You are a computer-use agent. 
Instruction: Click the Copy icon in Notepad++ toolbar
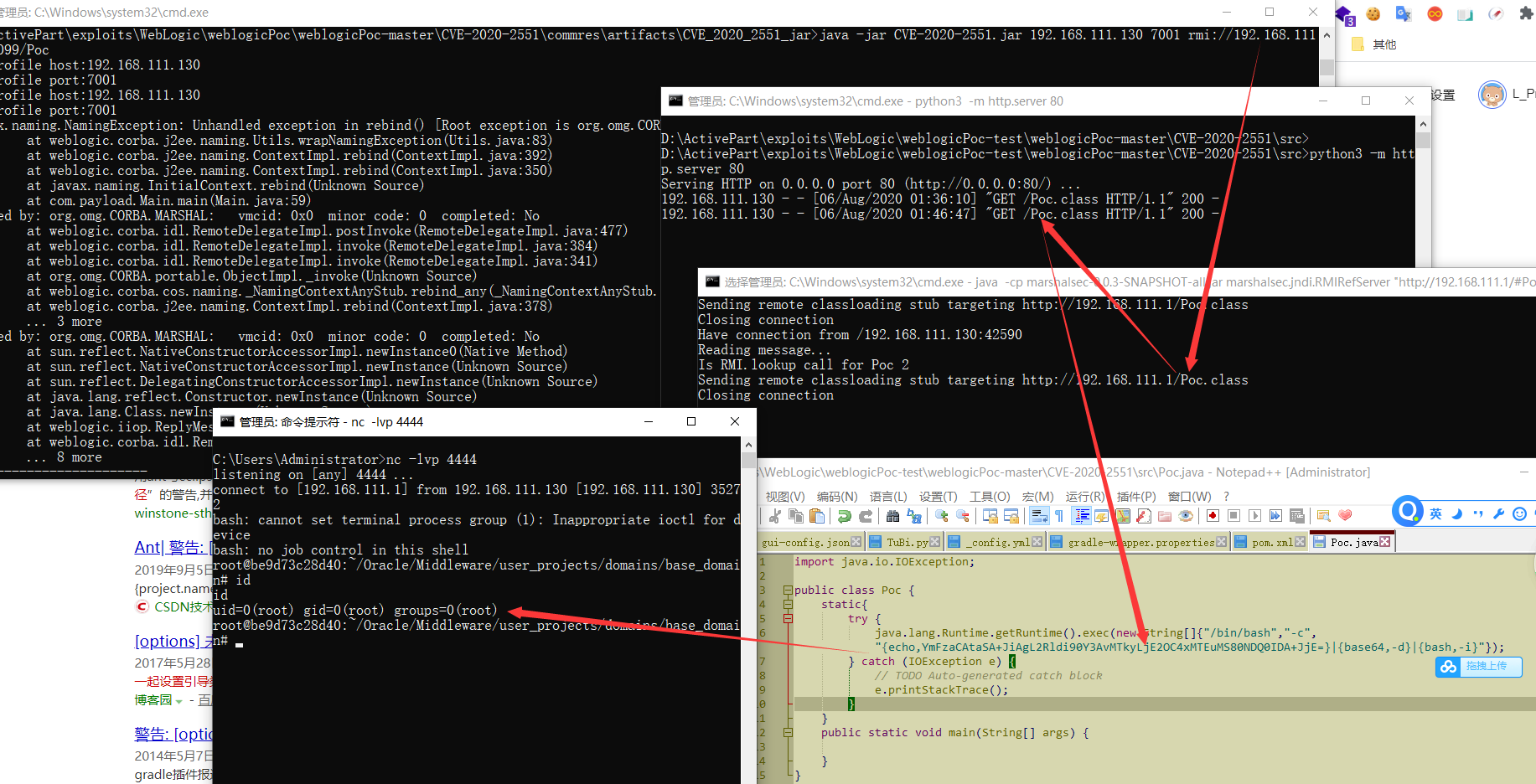point(796,516)
